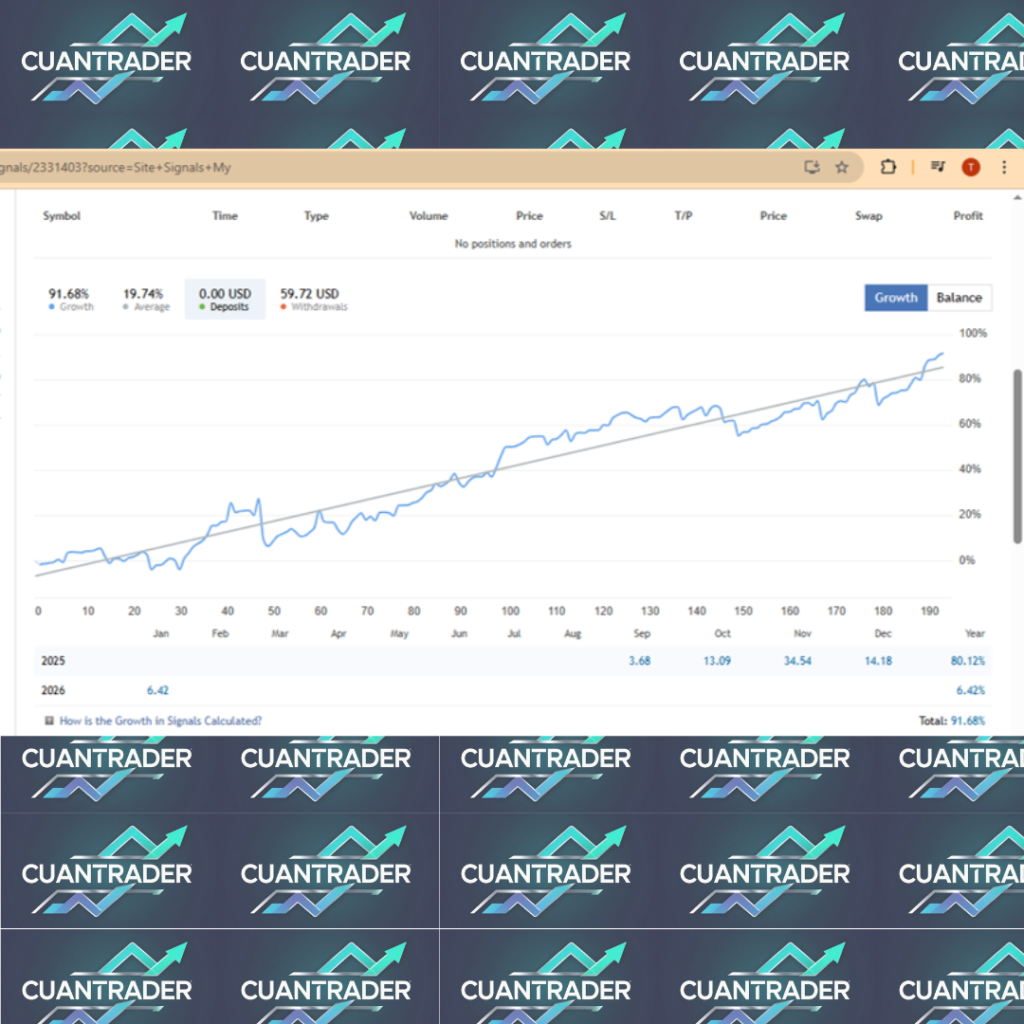Toggle the 59.72 USD Withdrawals series
Viewport: 1024px width, 1024px height.
(313, 299)
